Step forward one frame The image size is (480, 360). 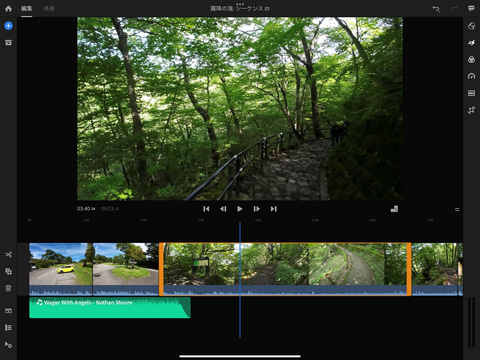256,209
